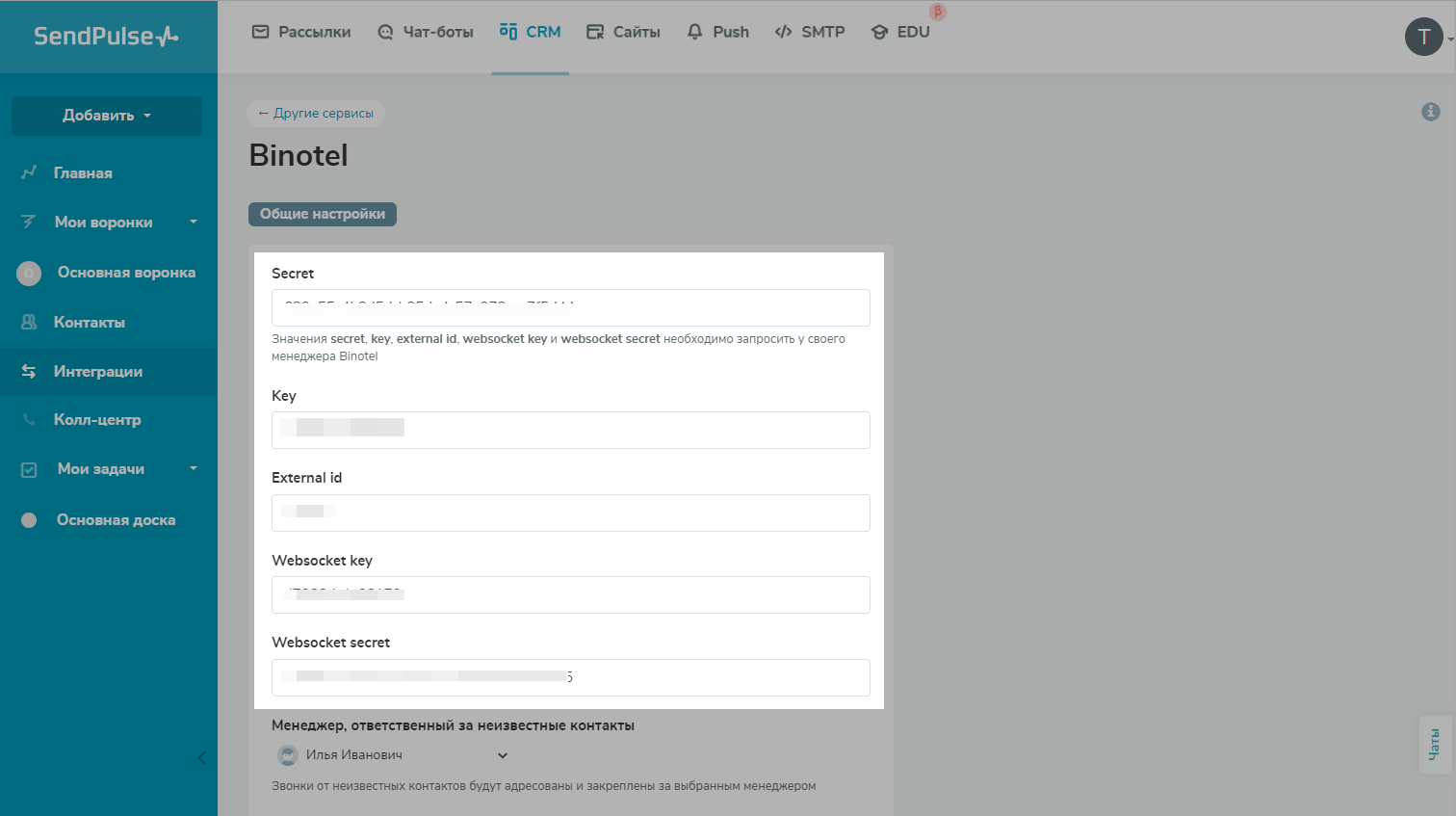Click the Главная icon in sidebar
Screen dimensions: 1456x816
pos(29,172)
